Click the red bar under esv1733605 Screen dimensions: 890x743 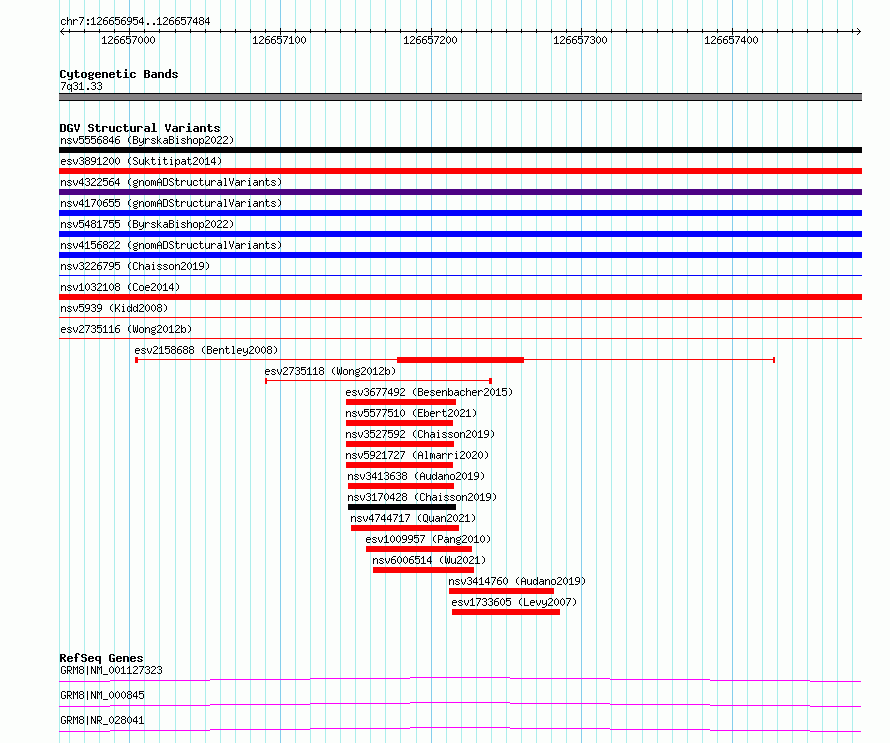pos(506,612)
